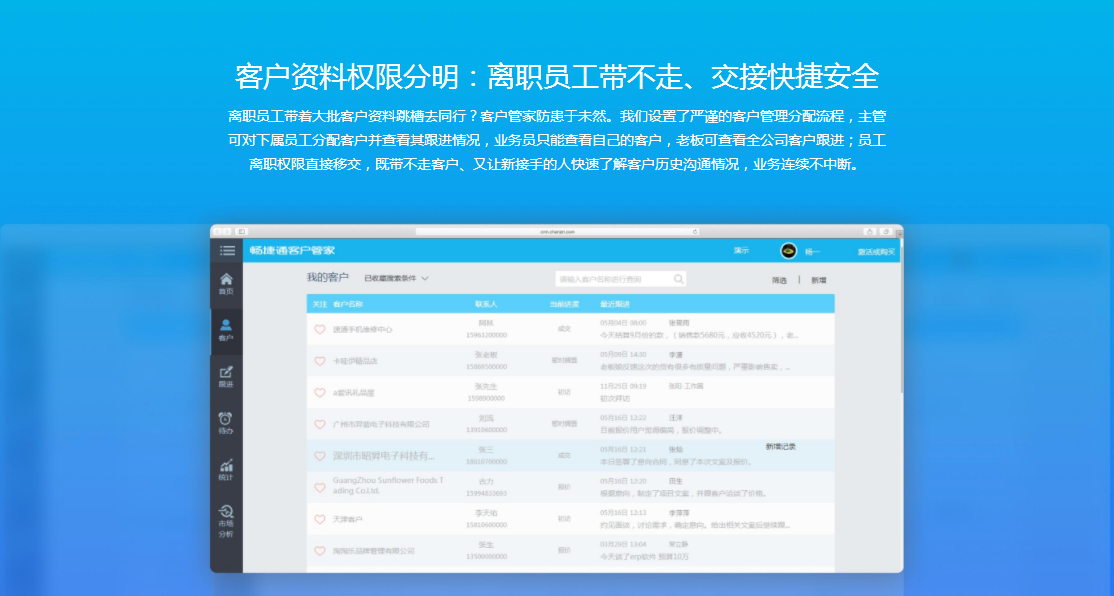
Task: Click 新增记录 on the highlighted customer row
Action: [x=780, y=447]
